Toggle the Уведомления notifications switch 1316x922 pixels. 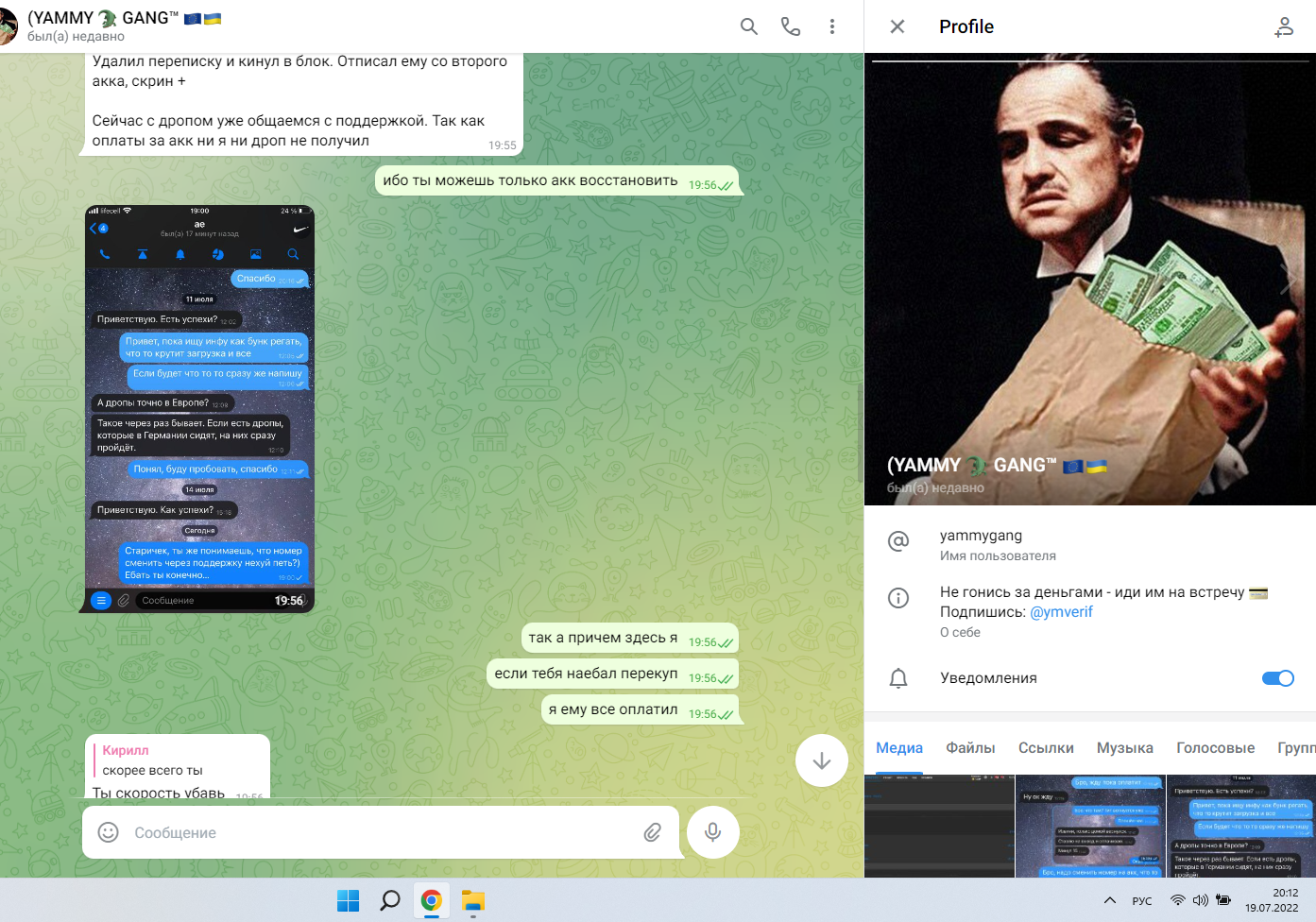point(1277,678)
